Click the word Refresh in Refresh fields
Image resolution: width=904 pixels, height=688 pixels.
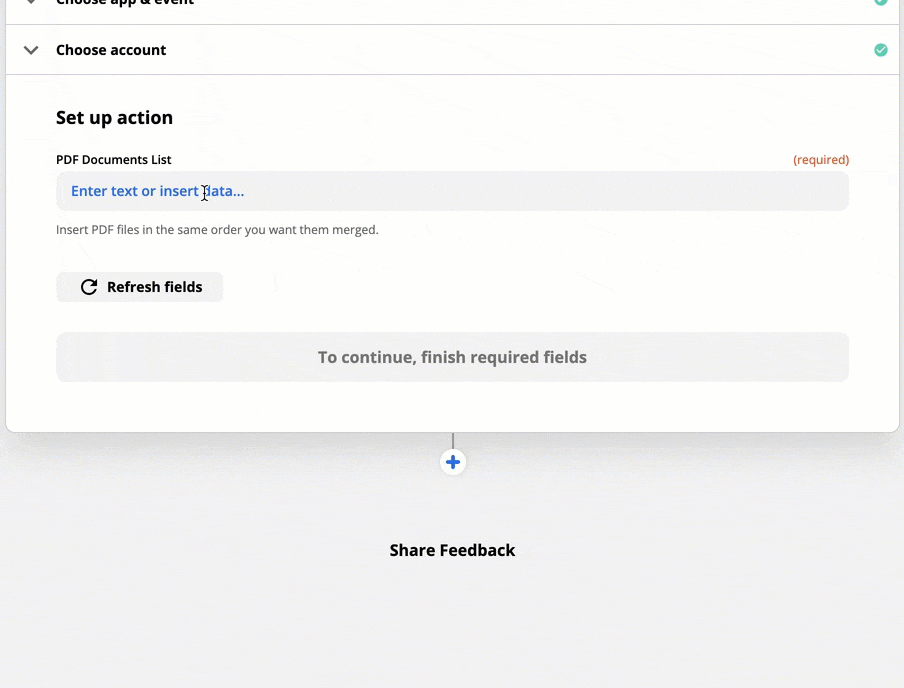point(134,287)
